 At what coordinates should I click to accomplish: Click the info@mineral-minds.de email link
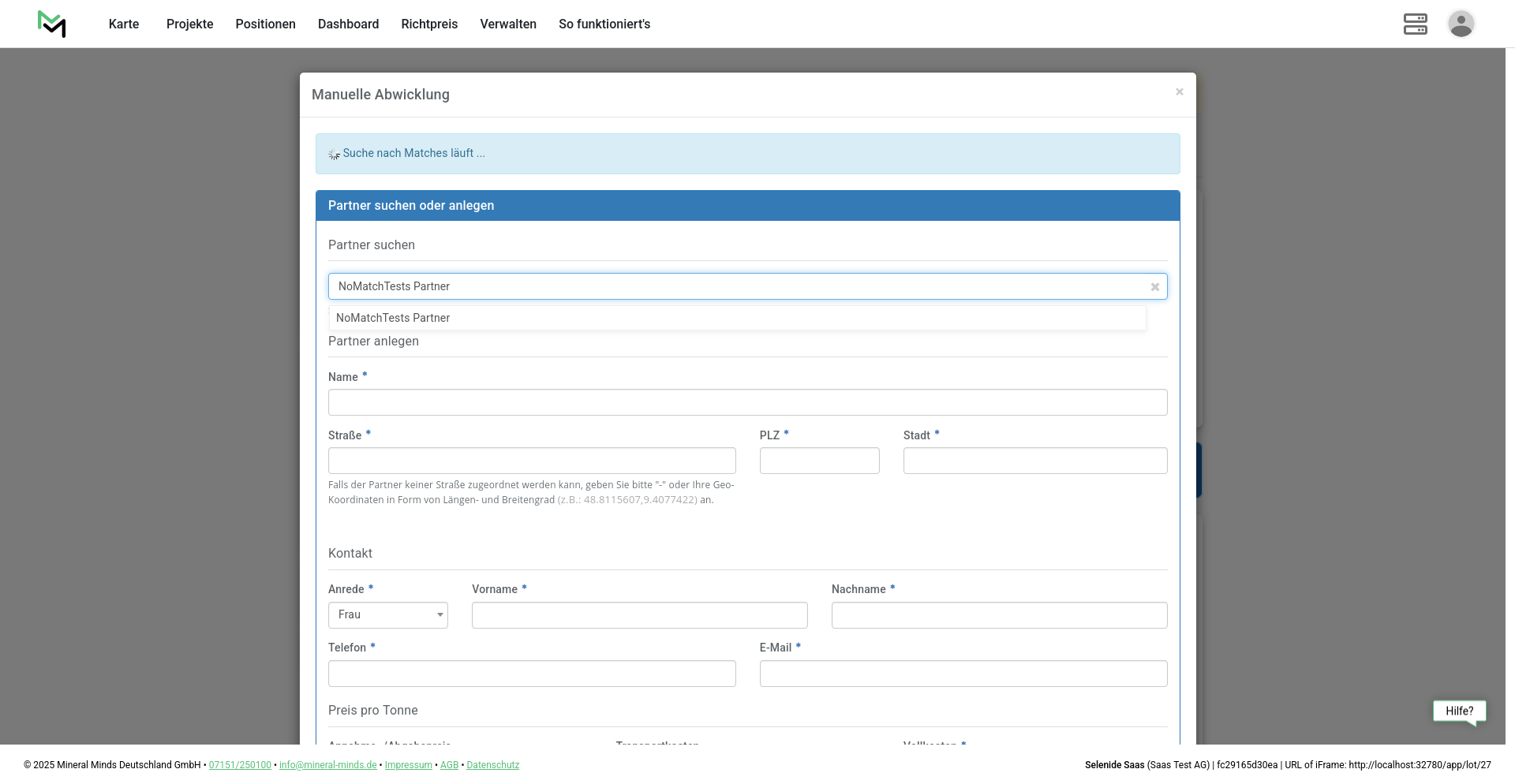point(327,765)
